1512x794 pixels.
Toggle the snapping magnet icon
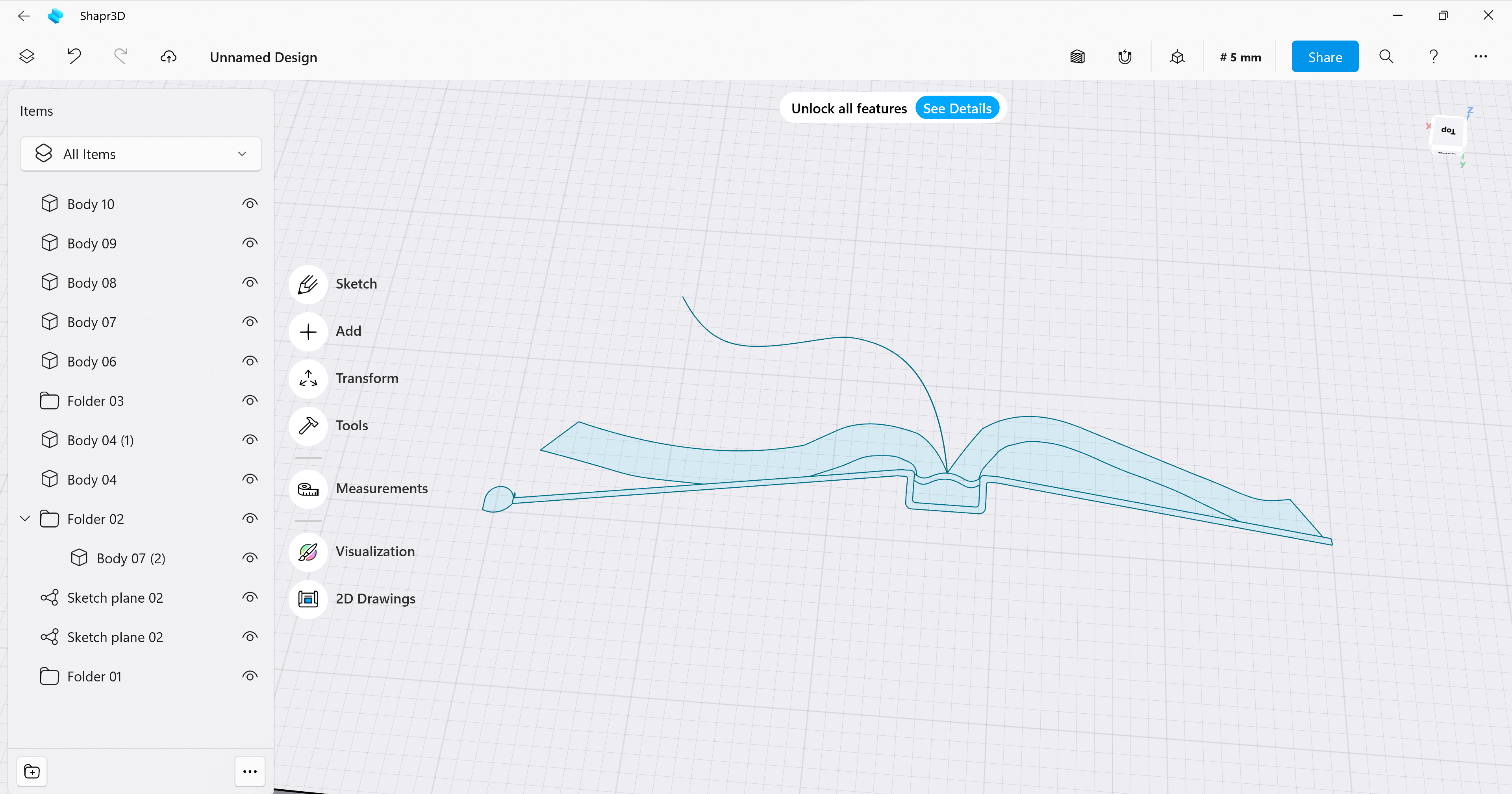click(x=1125, y=57)
